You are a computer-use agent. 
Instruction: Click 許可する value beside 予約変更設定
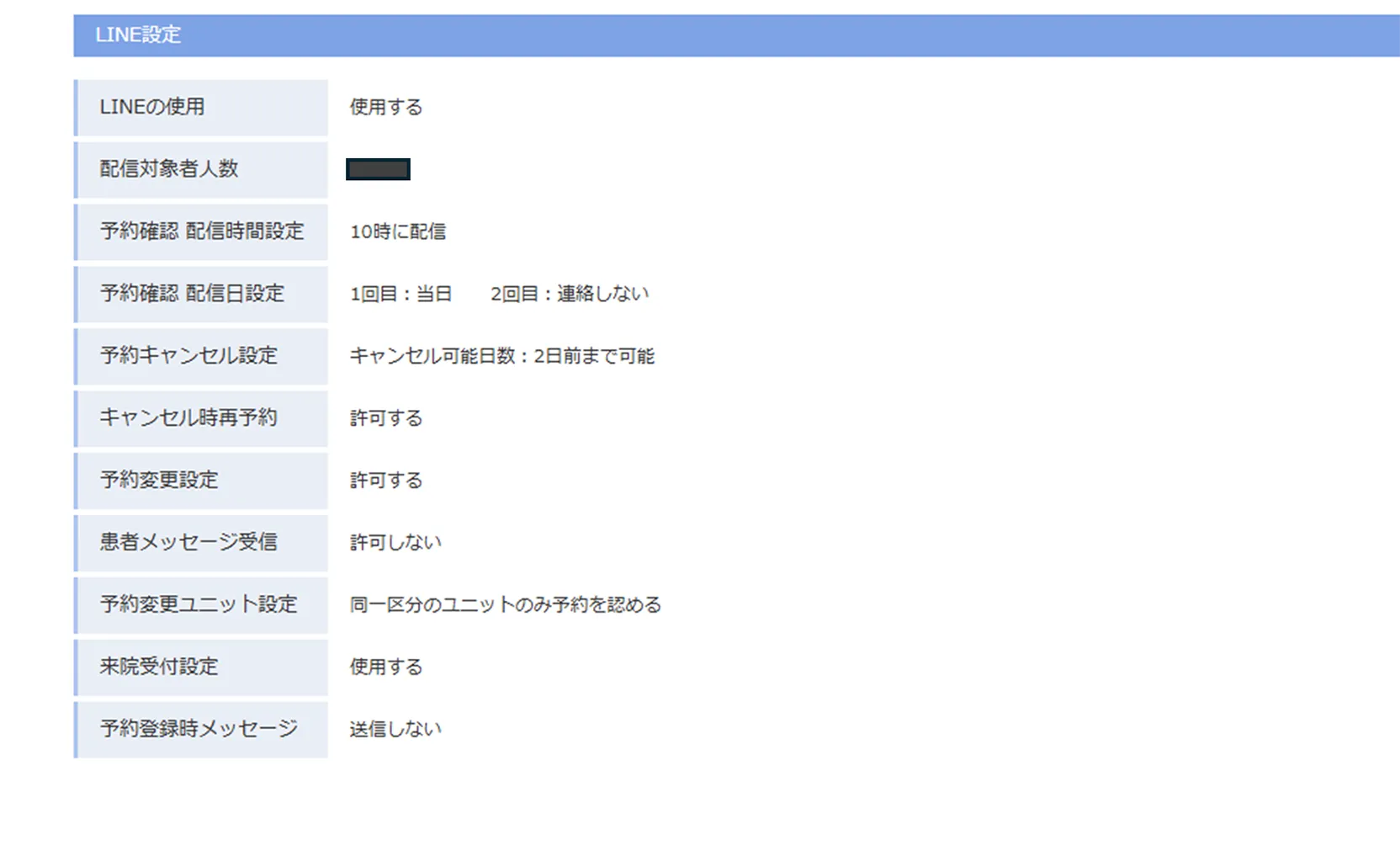click(386, 481)
